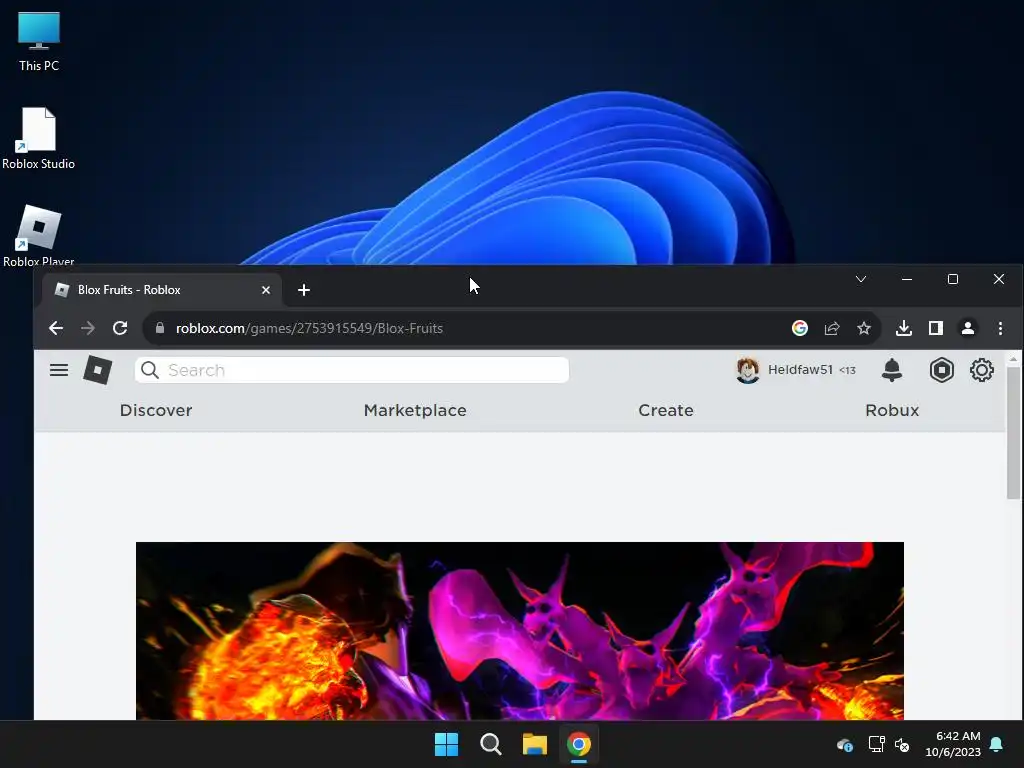Viewport: 1024px width, 768px height.
Task: Click into the Roblox Search field
Action: click(x=352, y=370)
